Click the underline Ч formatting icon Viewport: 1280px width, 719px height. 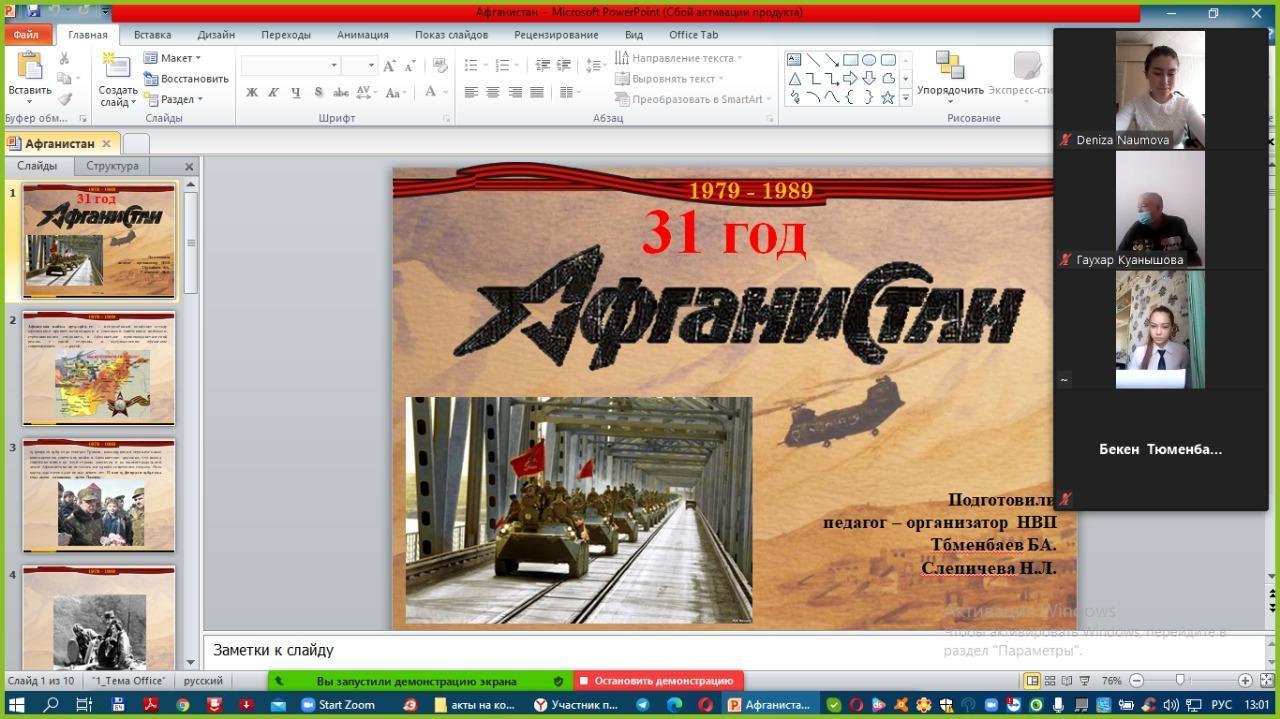296,92
